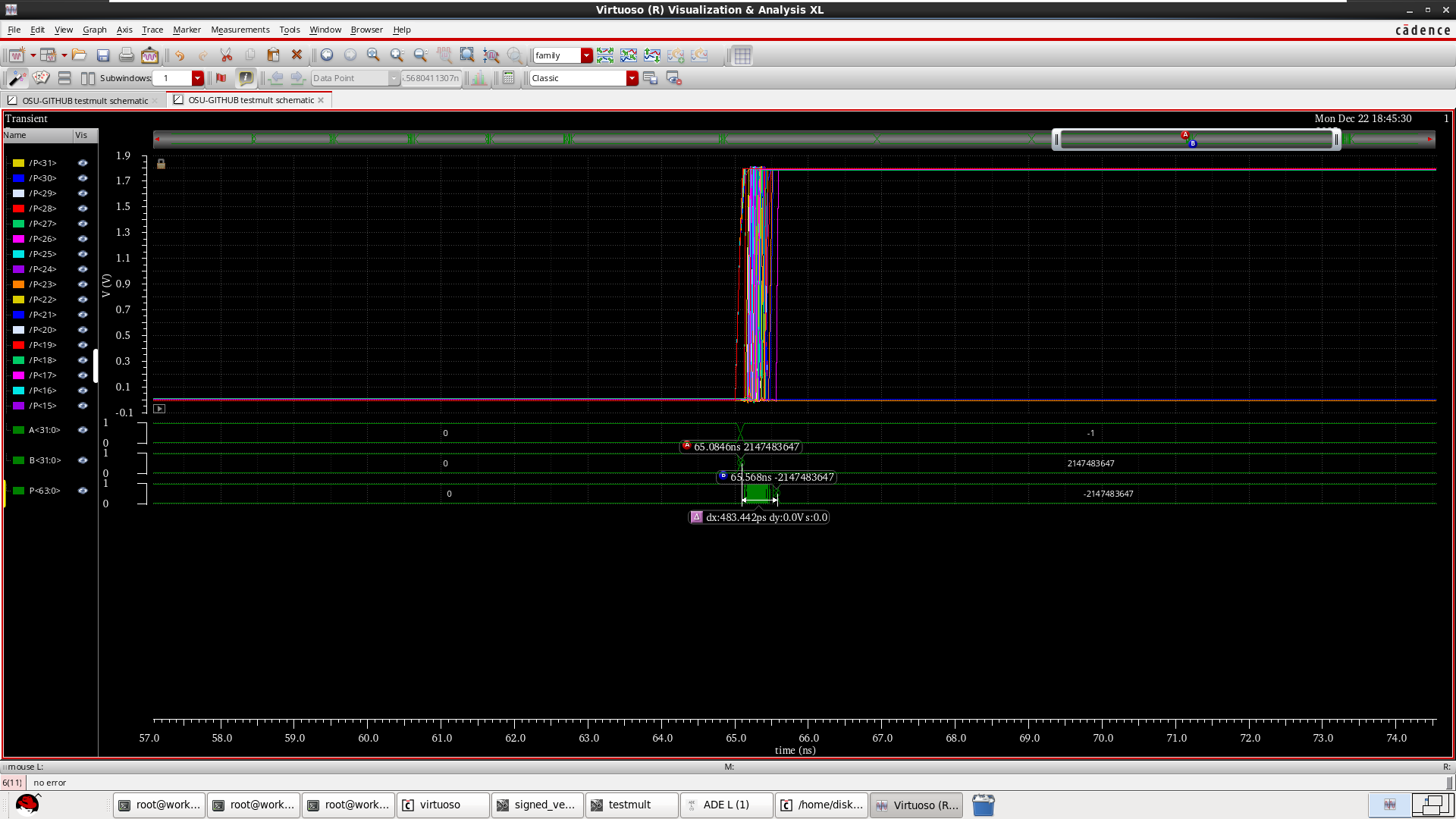
Task: Toggle visibility of trace /P<31>
Action: coord(83,163)
